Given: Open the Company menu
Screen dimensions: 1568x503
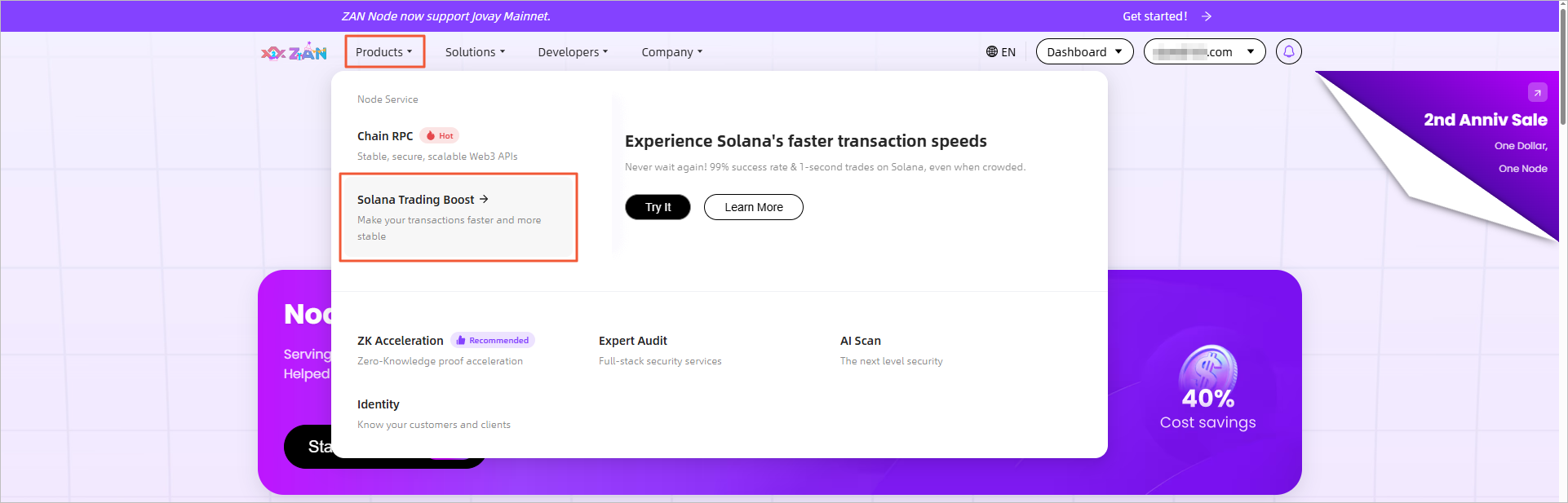Looking at the screenshot, I should [x=671, y=52].
